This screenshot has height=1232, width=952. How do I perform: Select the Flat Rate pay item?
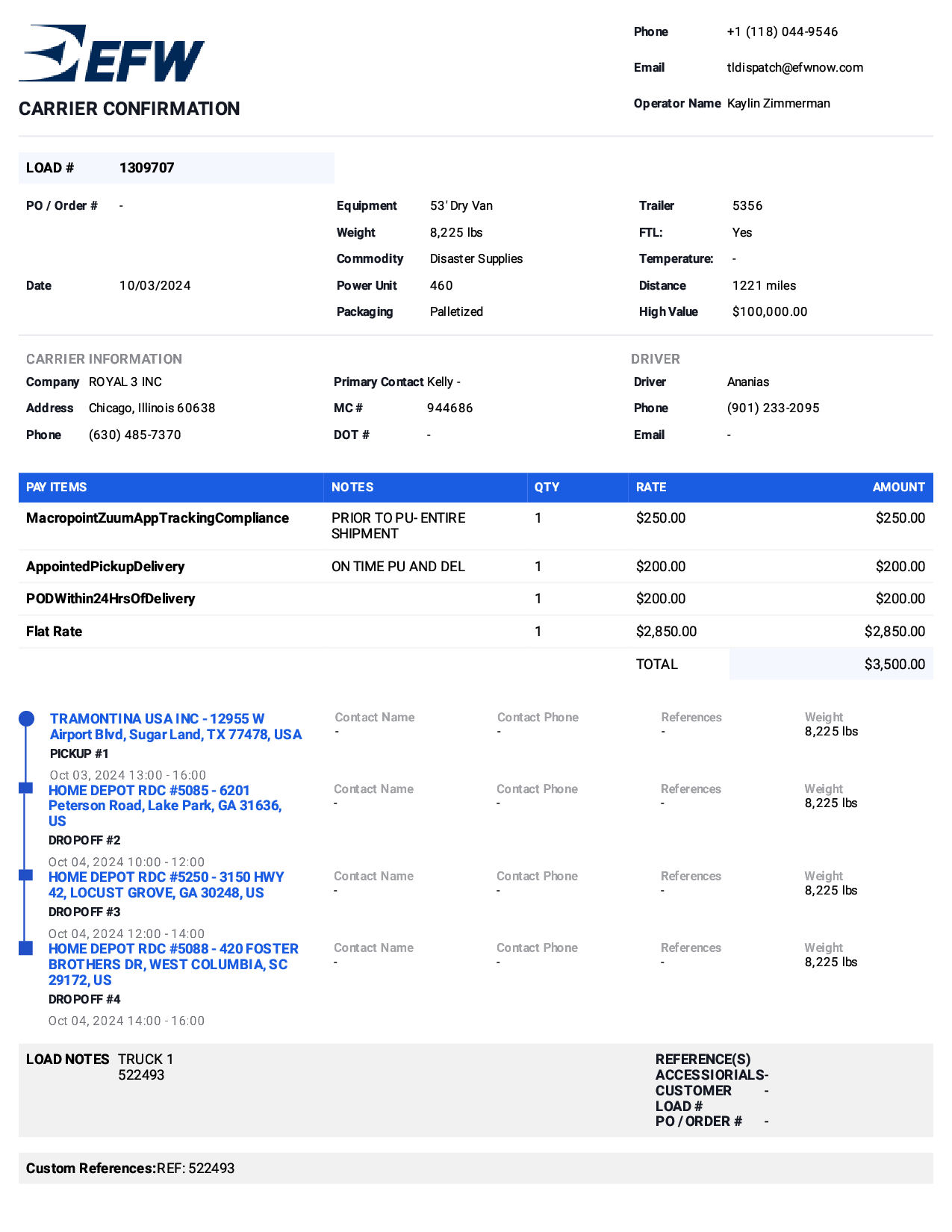click(54, 631)
